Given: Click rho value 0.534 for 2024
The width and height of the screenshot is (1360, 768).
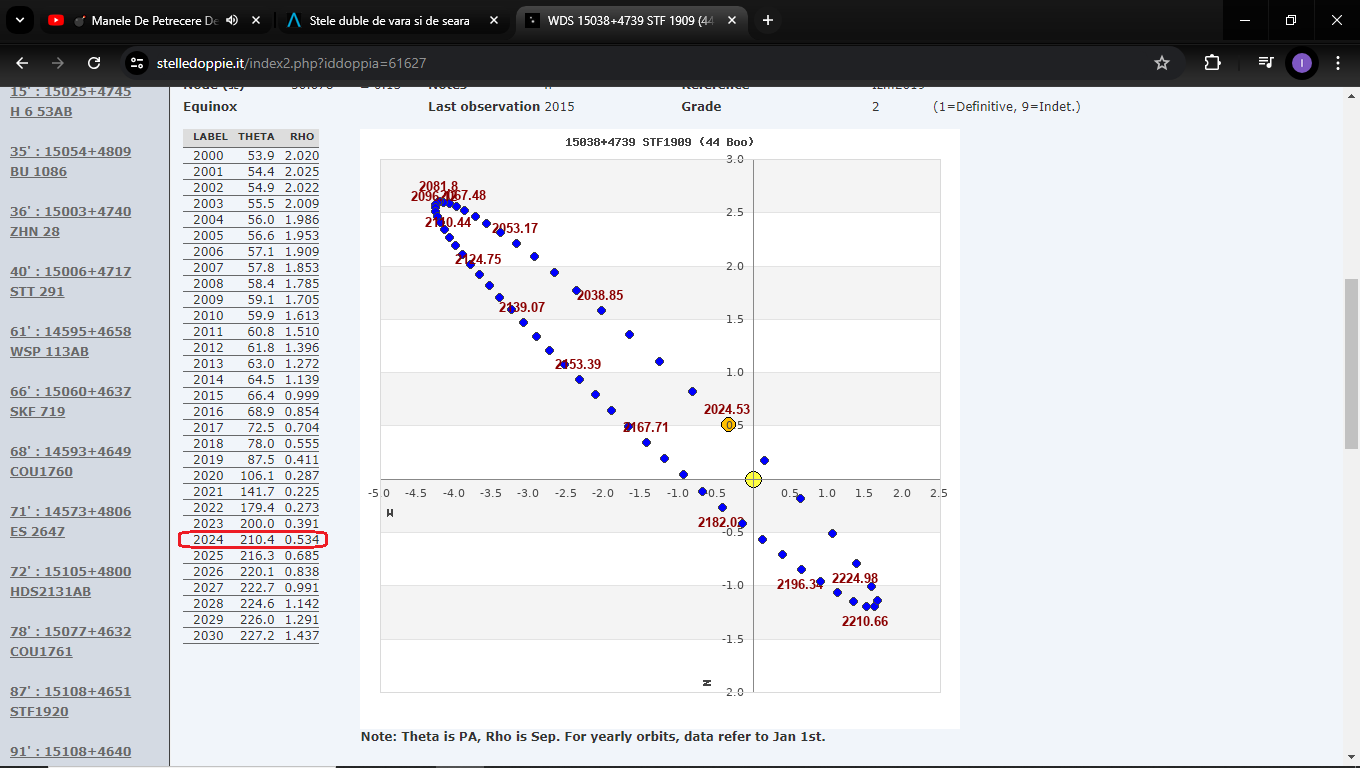Looking at the screenshot, I should tap(302, 539).
